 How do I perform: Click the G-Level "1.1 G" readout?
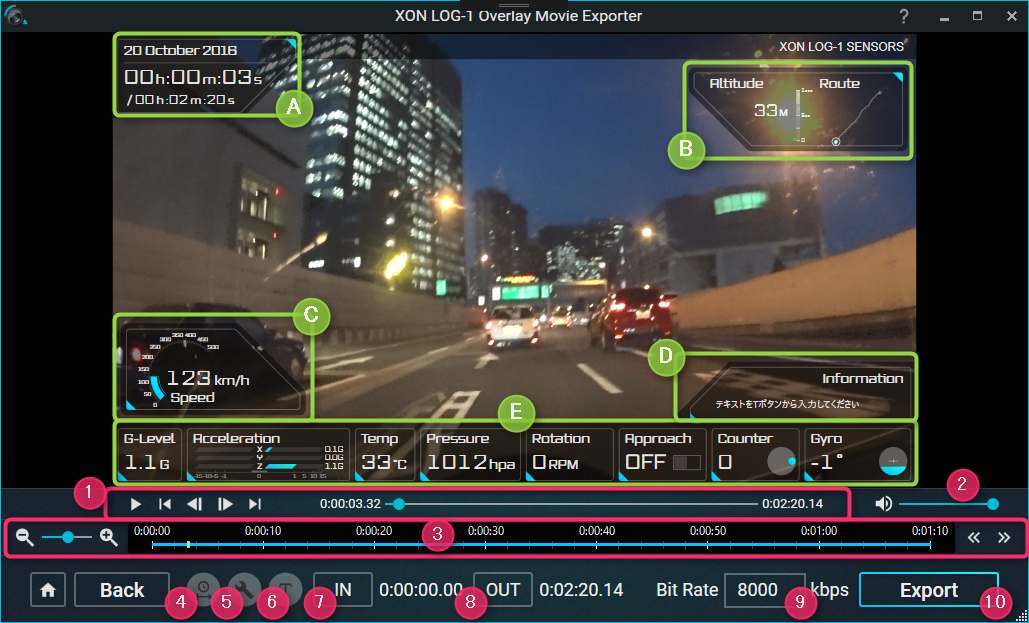(147, 462)
